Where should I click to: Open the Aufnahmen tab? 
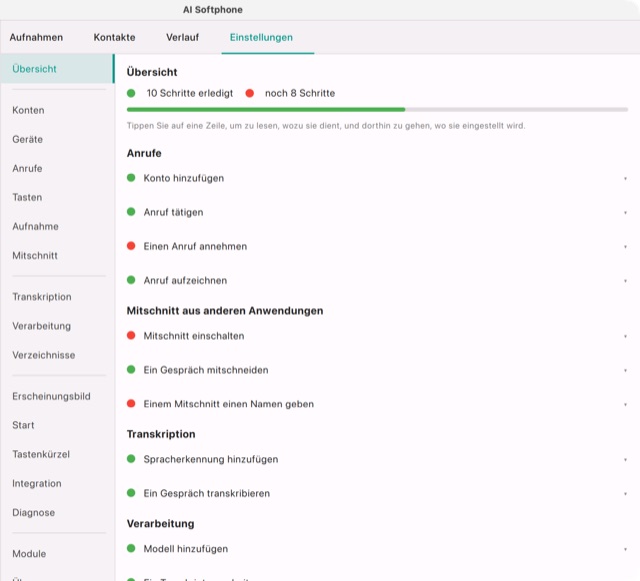[x=36, y=37]
